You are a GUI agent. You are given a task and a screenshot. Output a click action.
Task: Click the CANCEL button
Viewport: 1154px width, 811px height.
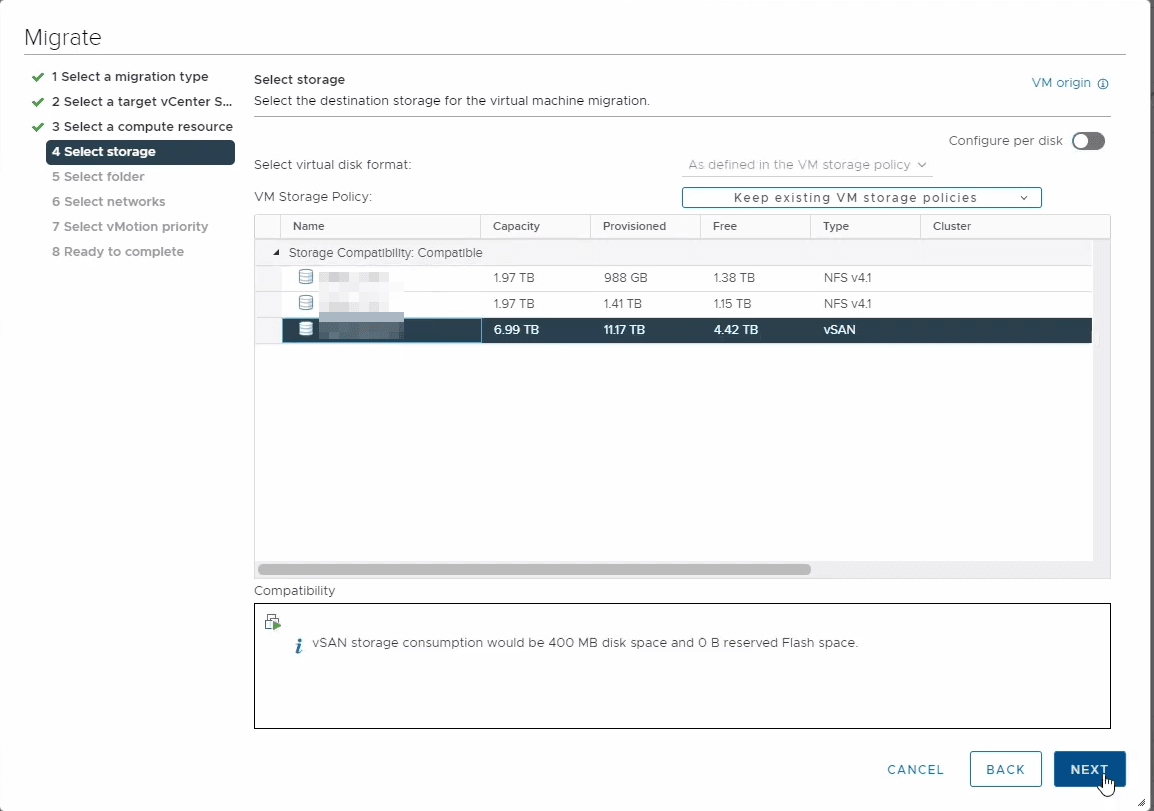point(915,770)
